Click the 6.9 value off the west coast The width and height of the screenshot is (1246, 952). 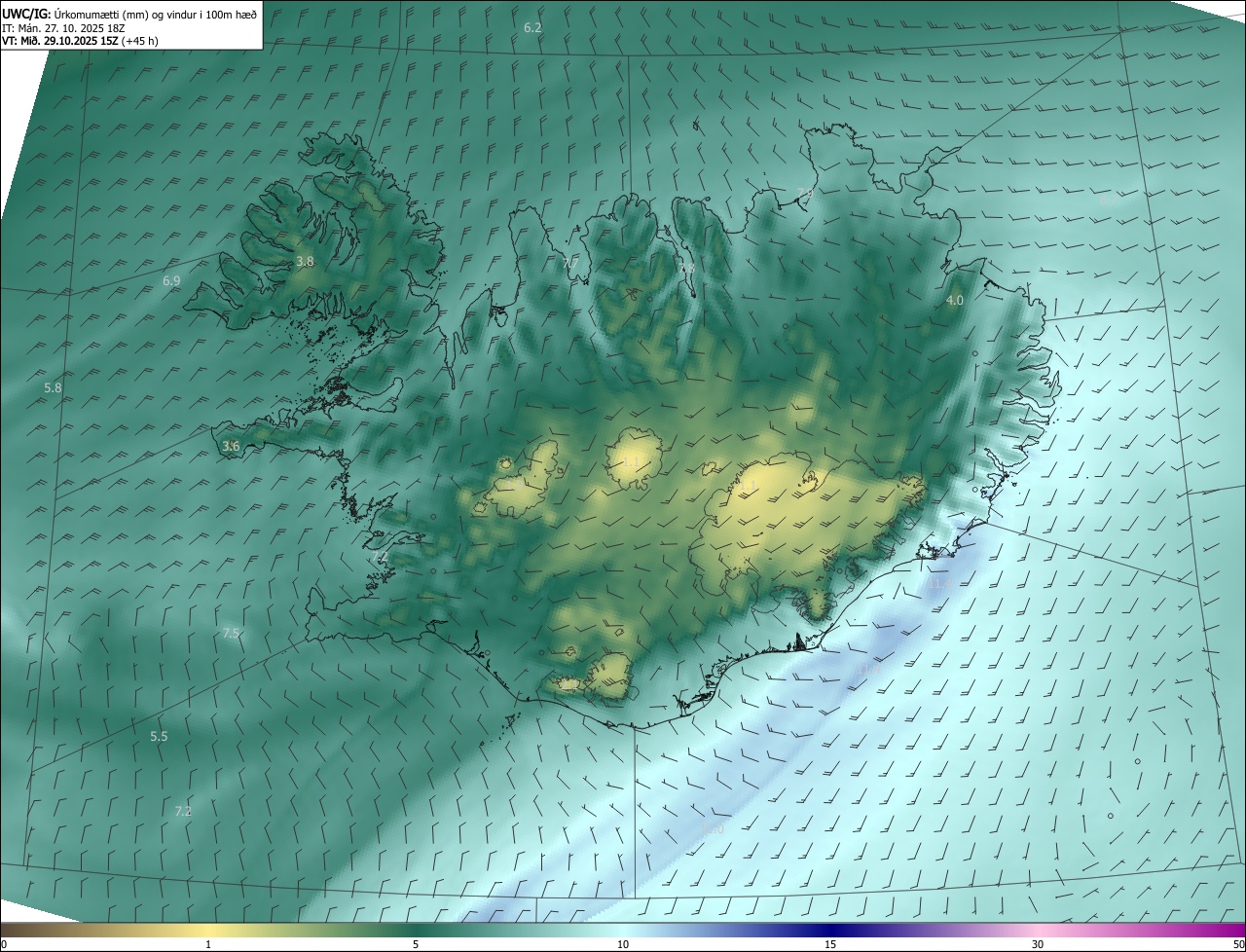pyautogui.click(x=171, y=280)
